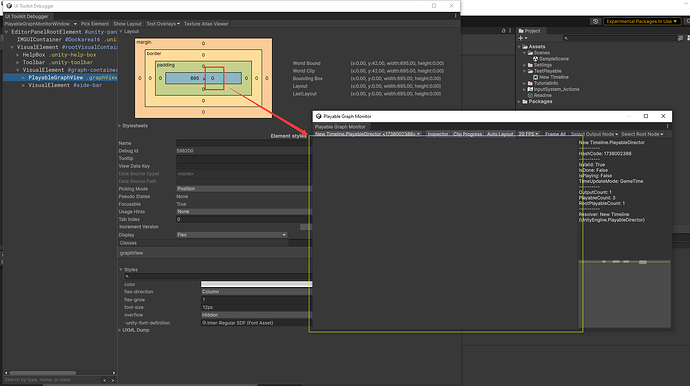Open the Select Output Node dropdown
Viewport: 690px width, 386px height.
point(594,134)
